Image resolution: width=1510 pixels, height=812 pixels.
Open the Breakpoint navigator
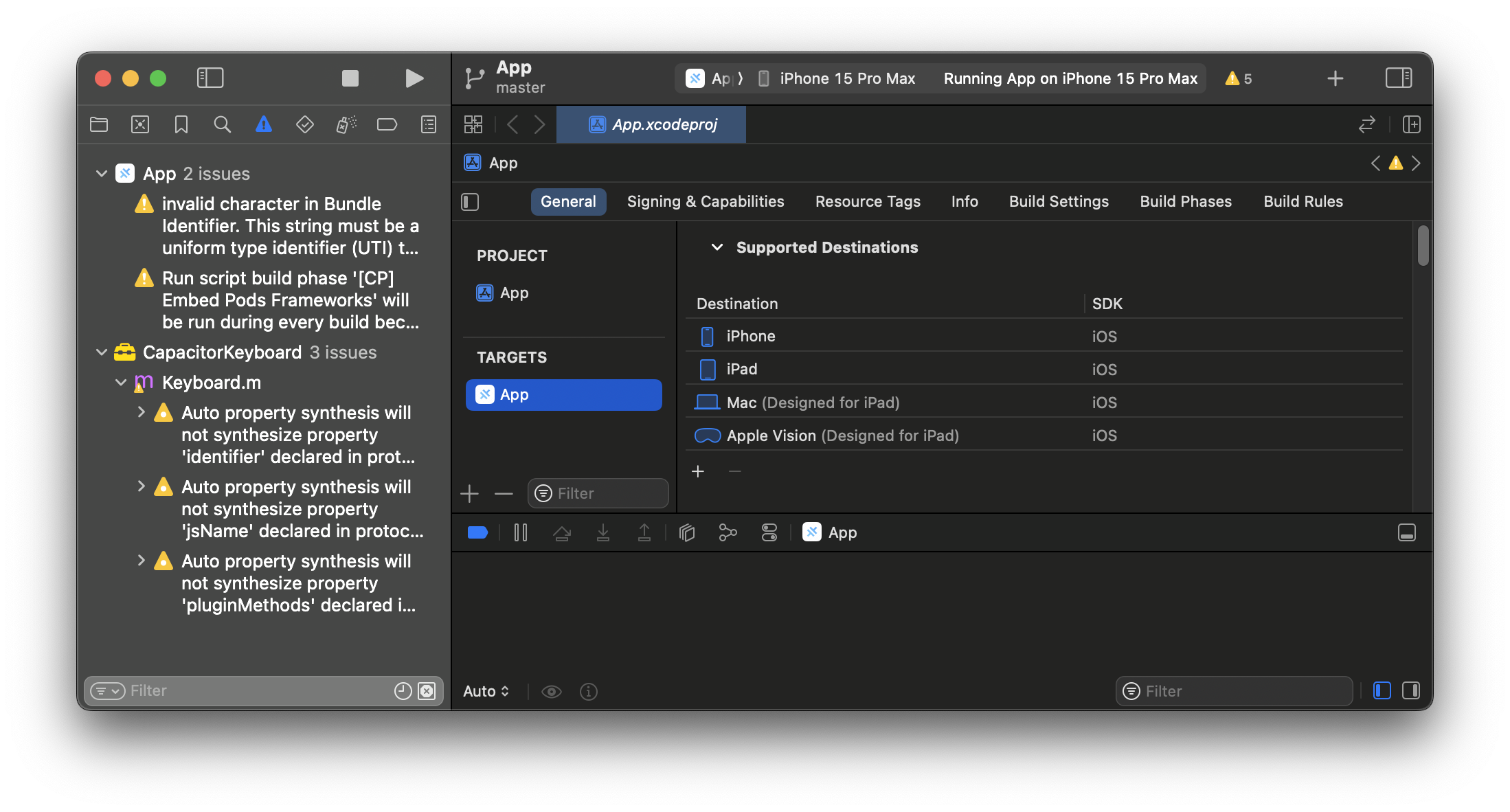click(387, 124)
